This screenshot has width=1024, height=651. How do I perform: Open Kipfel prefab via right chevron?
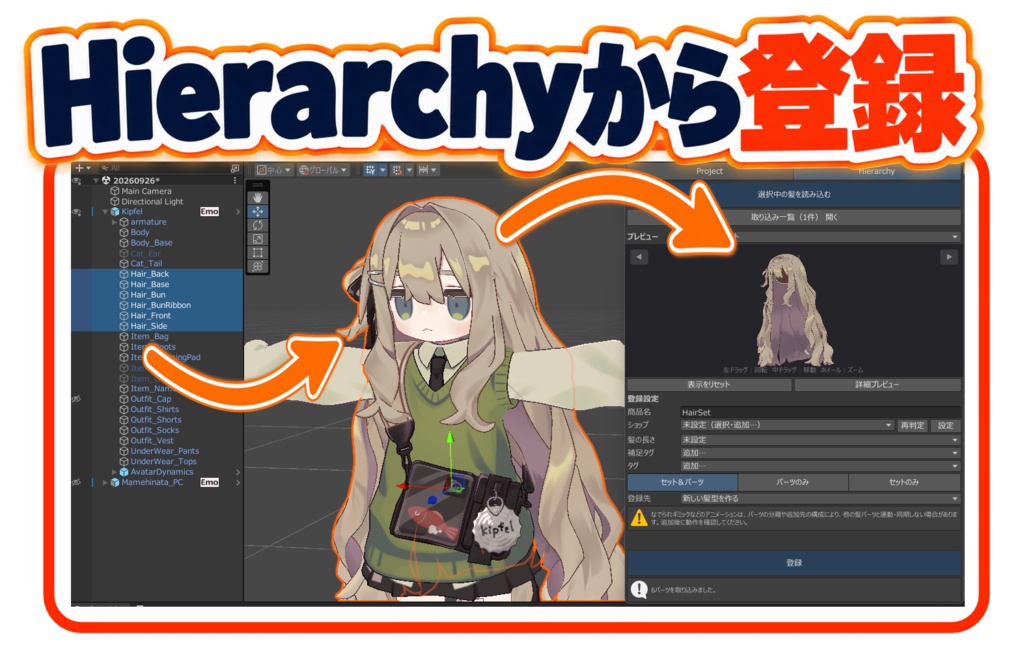click(238, 212)
